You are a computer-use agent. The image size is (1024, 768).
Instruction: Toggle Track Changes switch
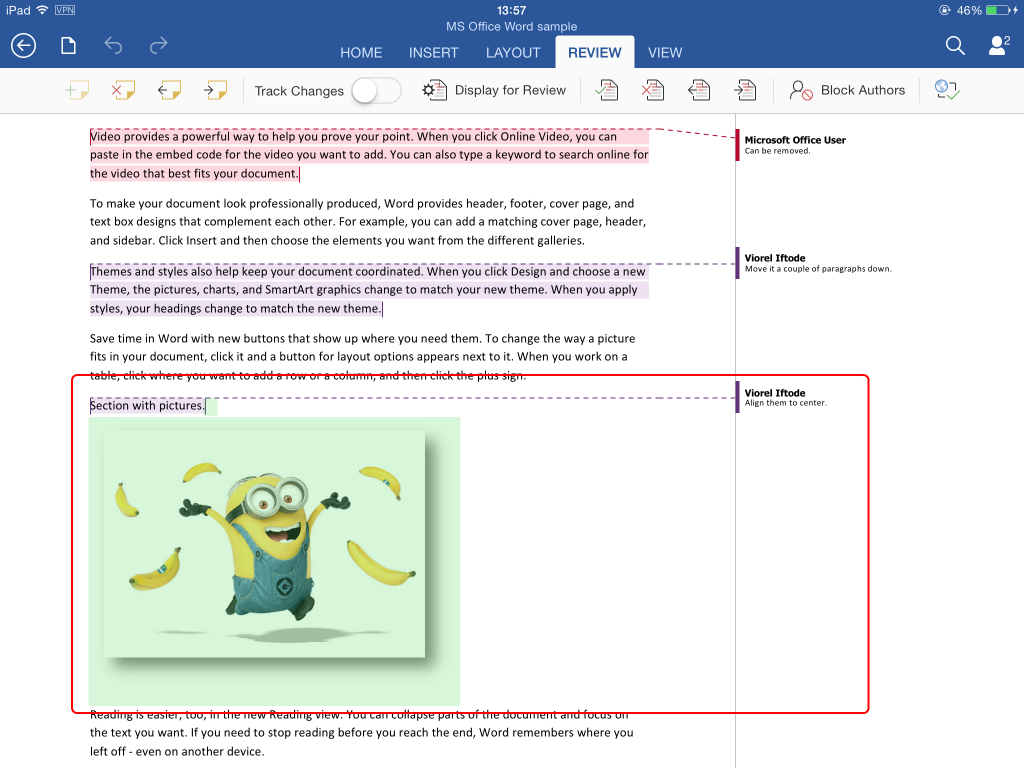coord(376,91)
